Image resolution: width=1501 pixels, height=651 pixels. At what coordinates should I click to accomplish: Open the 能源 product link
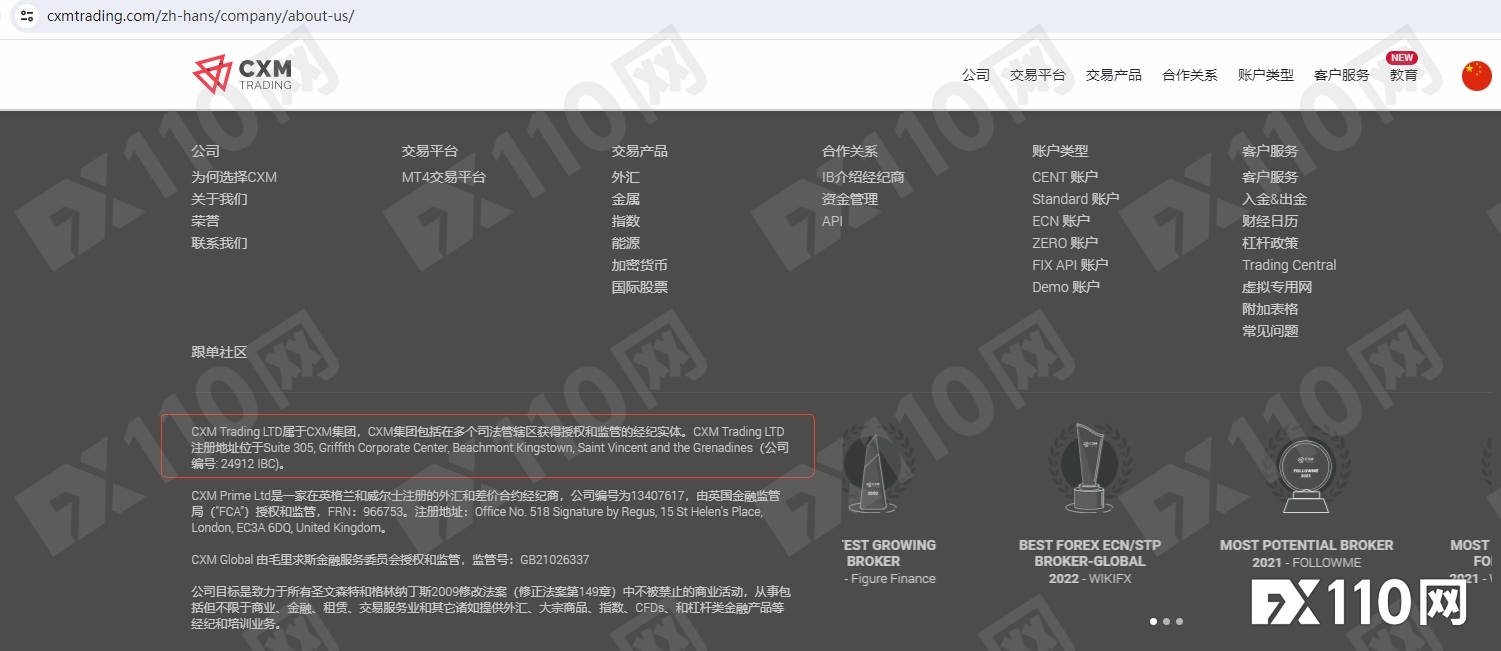(x=626, y=243)
